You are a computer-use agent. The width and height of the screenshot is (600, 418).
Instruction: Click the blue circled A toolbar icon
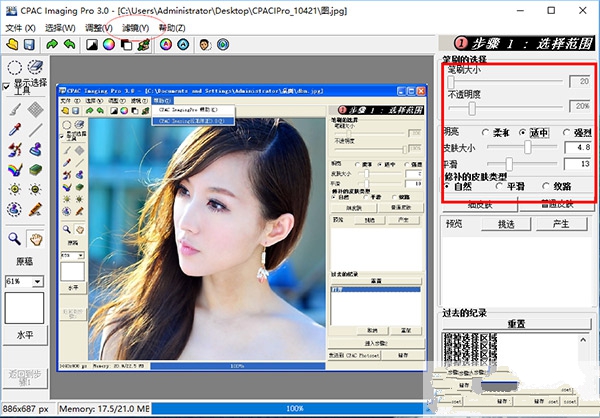pos(183,45)
